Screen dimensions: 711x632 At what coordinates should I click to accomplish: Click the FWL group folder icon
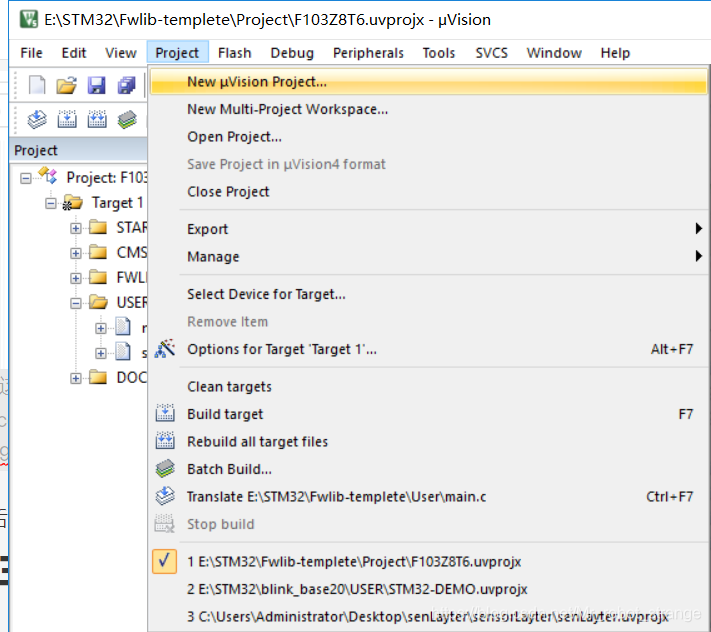(98, 277)
